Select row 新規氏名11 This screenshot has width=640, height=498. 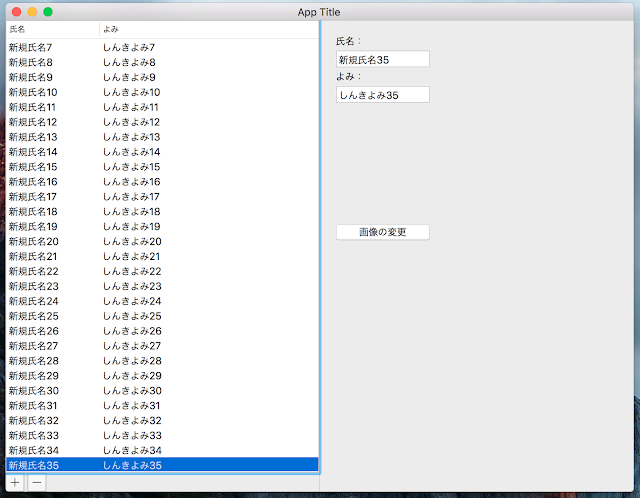[x=162, y=107]
